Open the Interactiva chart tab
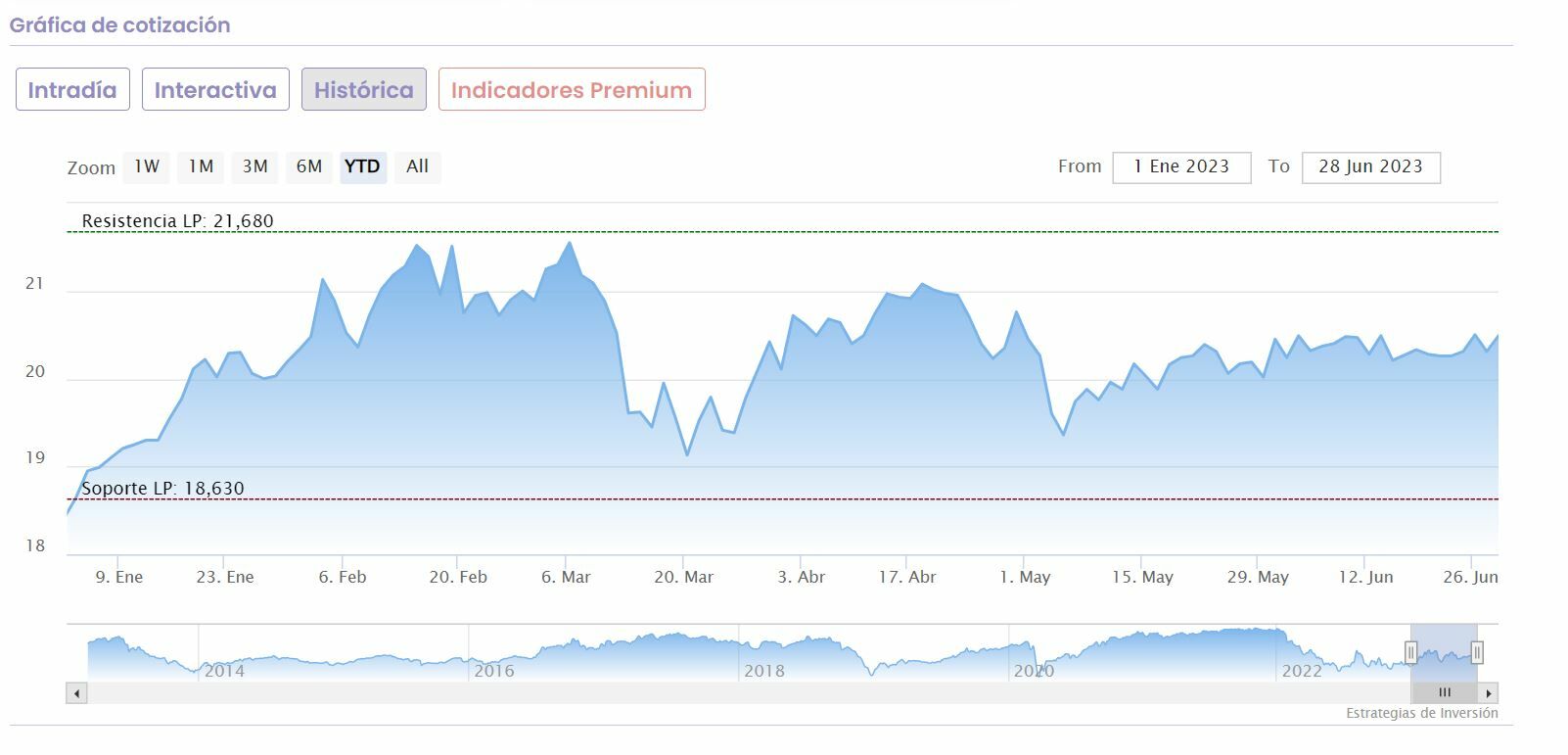The width and height of the screenshot is (1568, 755). [215, 90]
